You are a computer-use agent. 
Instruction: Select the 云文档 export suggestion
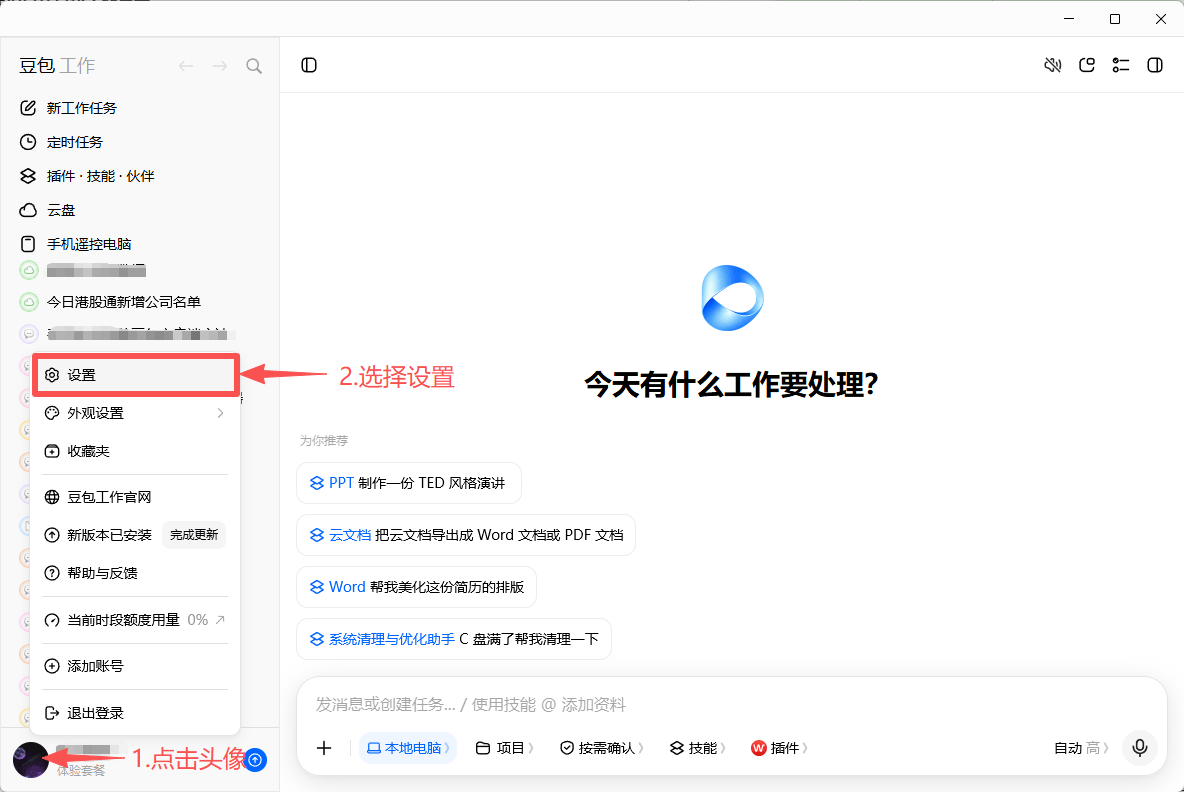point(466,535)
